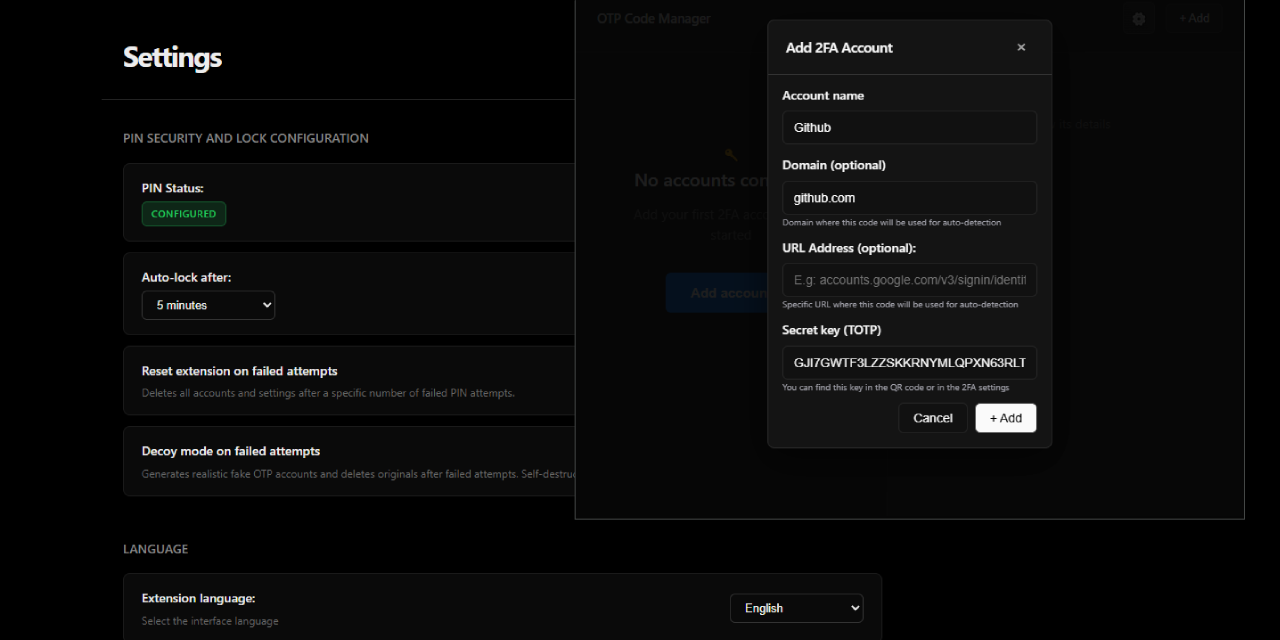Viewport: 1280px width, 640px height.
Task: Select the Reset extension on failed attempts row
Action: coord(350,381)
